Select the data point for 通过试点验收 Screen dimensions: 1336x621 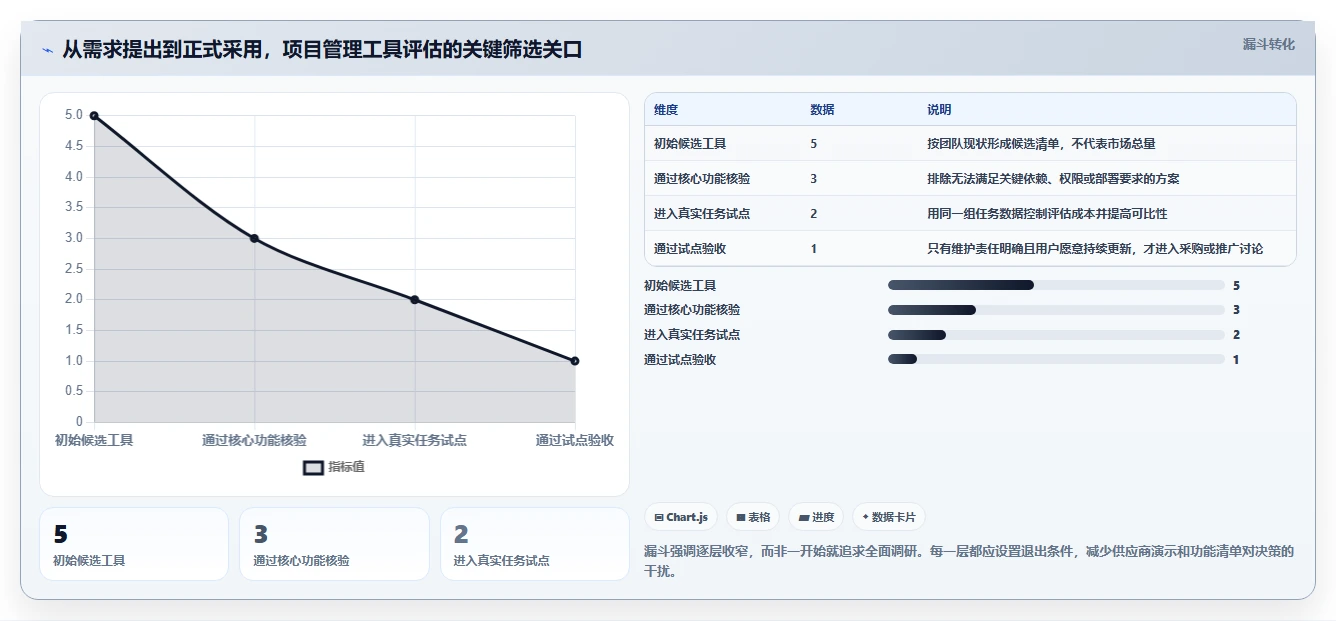point(575,361)
